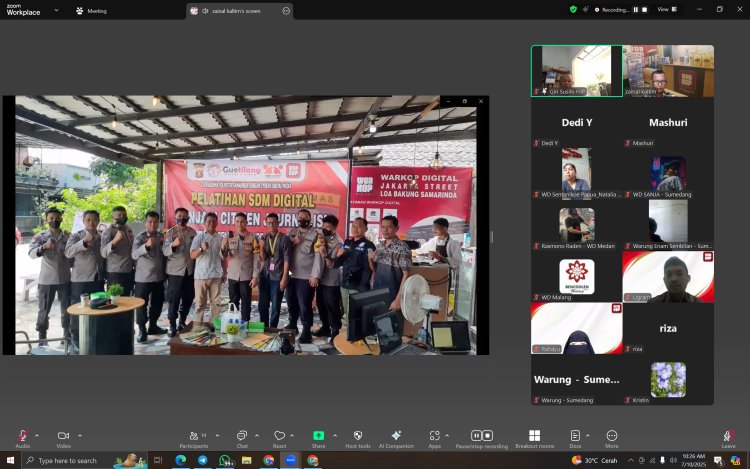Toggle the Video camera on or off
Image resolution: width=750 pixels, height=469 pixels.
(x=63, y=437)
